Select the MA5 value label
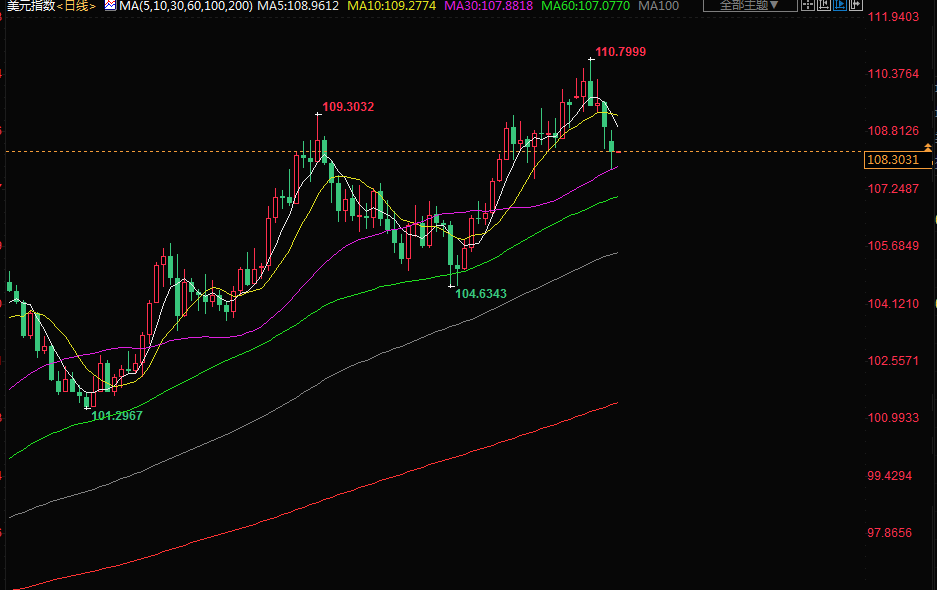 pyautogui.click(x=298, y=6)
